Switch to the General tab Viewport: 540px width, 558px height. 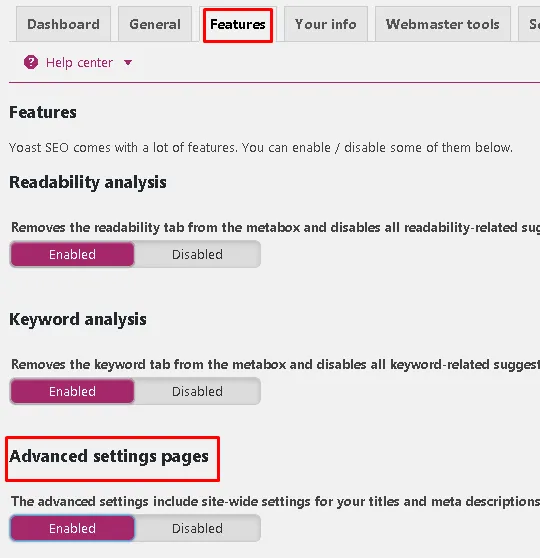point(155,24)
